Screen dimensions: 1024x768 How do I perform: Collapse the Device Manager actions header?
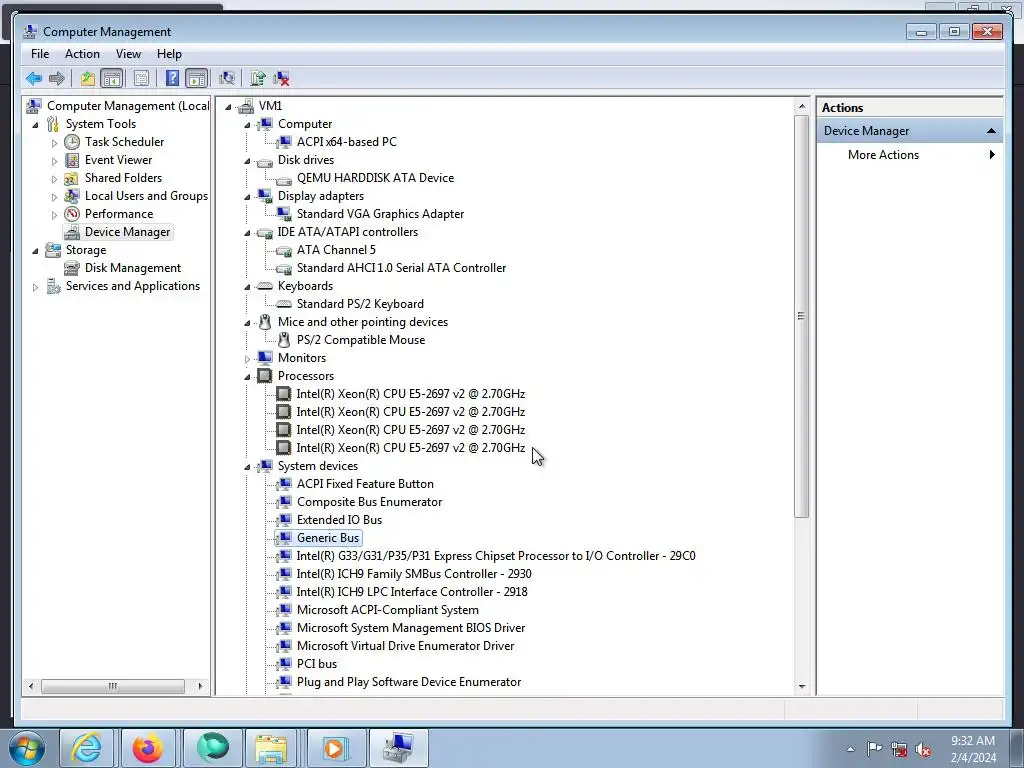click(991, 131)
